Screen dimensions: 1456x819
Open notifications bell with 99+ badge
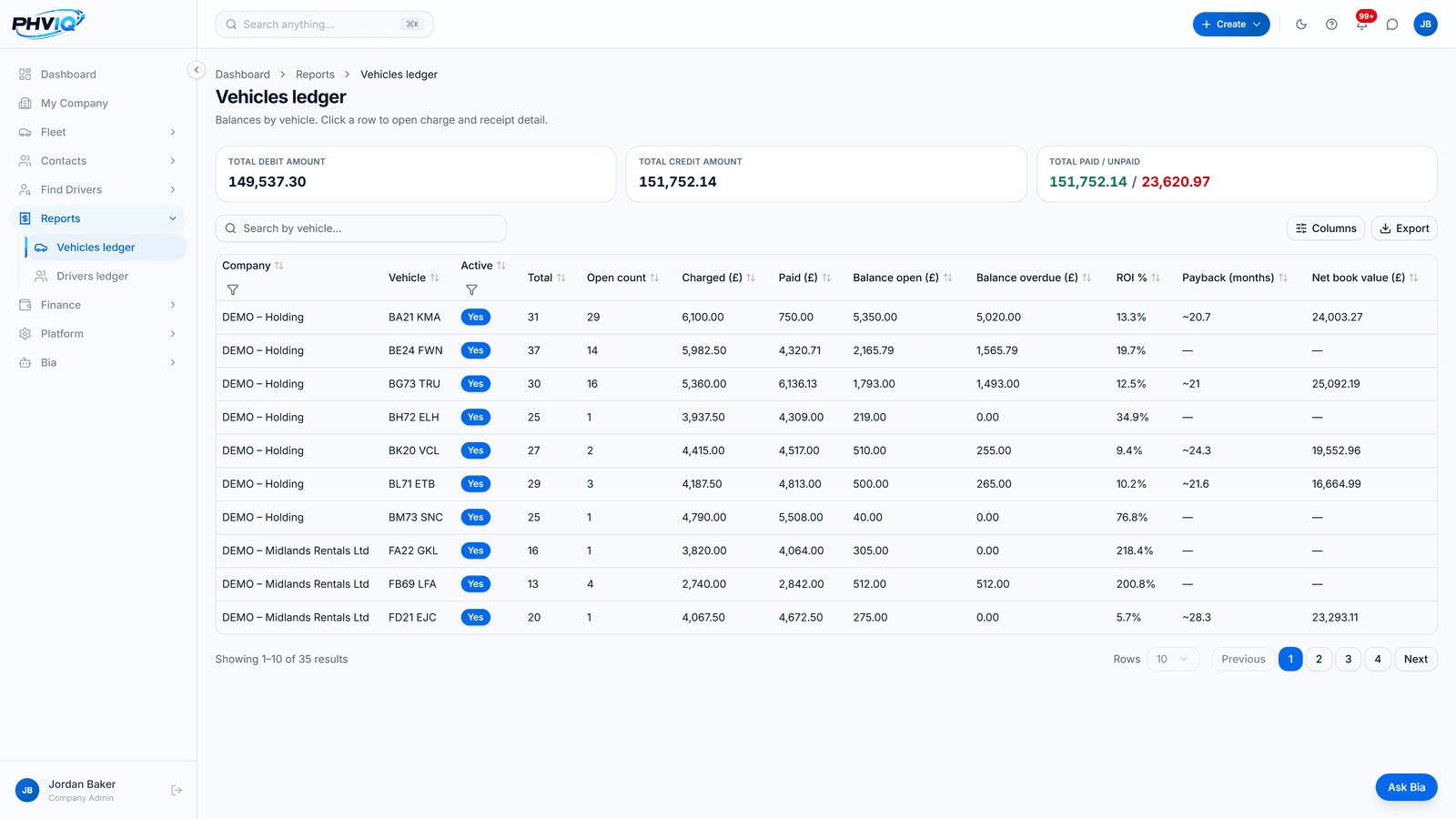1362,25
